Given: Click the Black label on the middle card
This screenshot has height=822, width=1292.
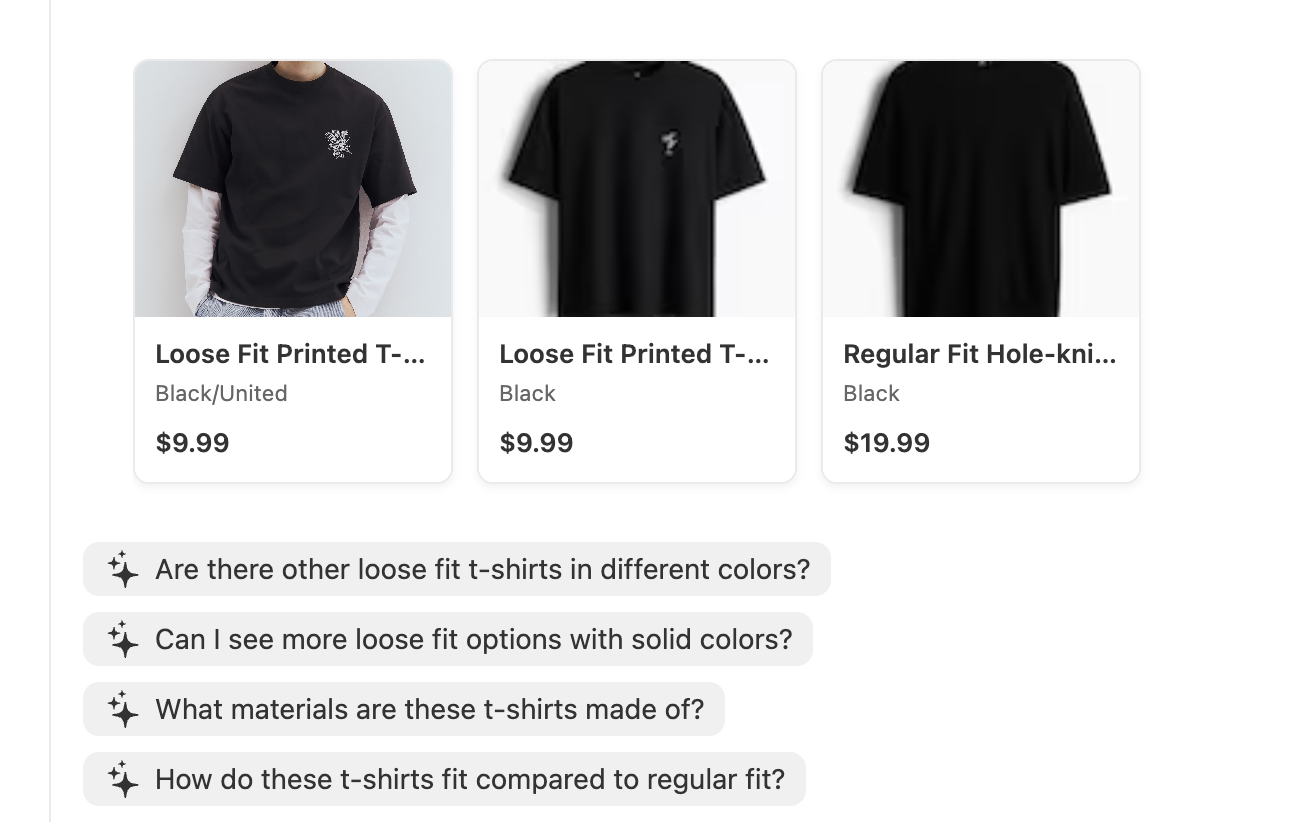Looking at the screenshot, I should (x=527, y=394).
